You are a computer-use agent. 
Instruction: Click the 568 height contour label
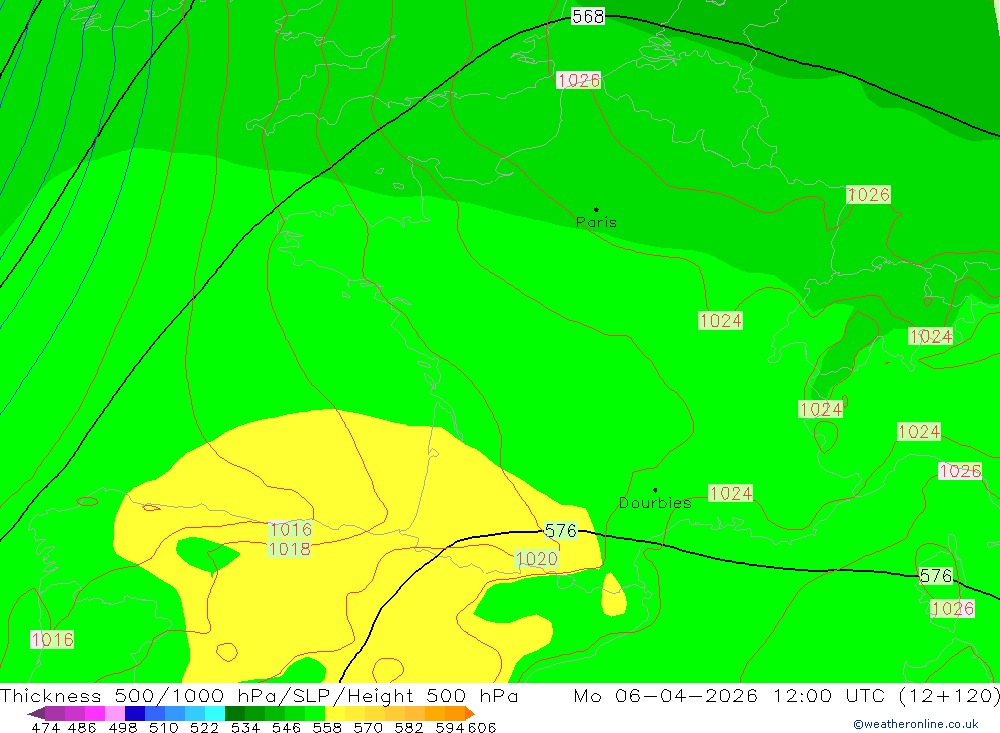click(x=587, y=17)
